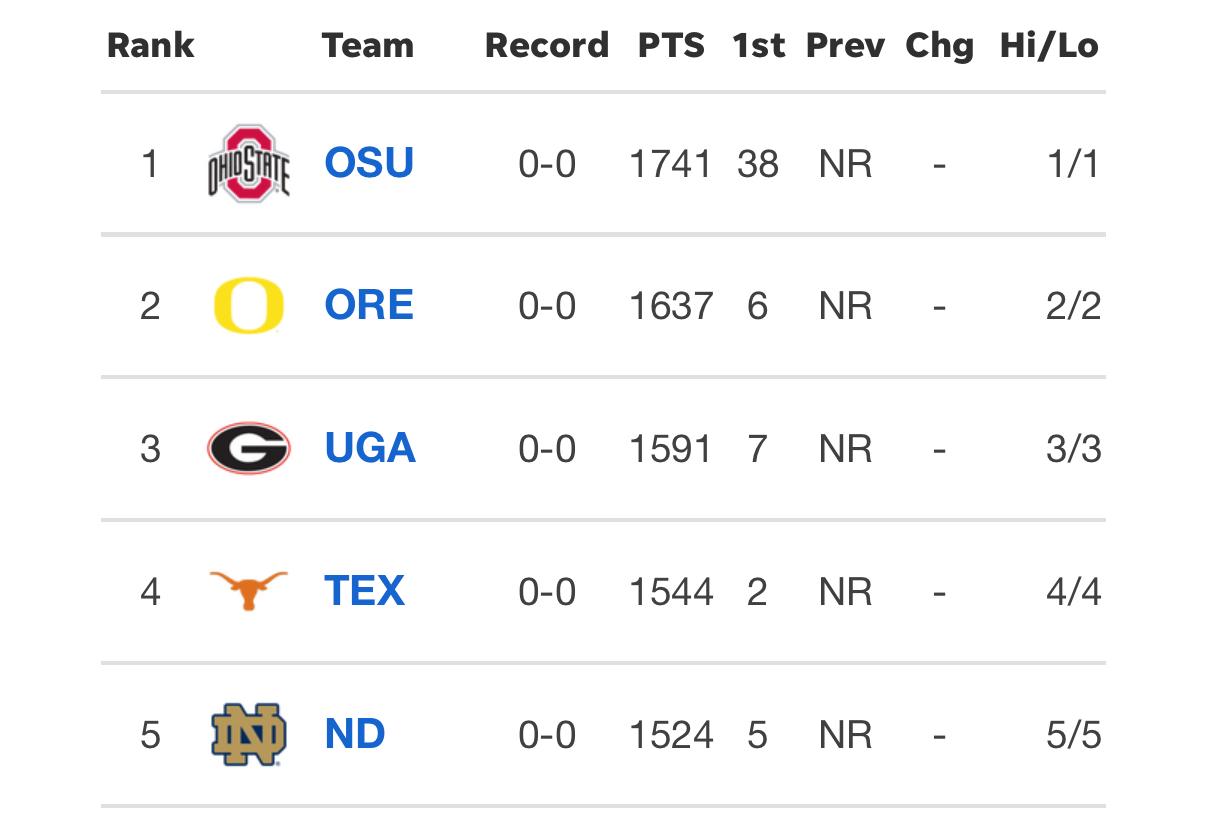1206x828 pixels.
Task: Open the ORE team link
Action: tap(369, 305)
